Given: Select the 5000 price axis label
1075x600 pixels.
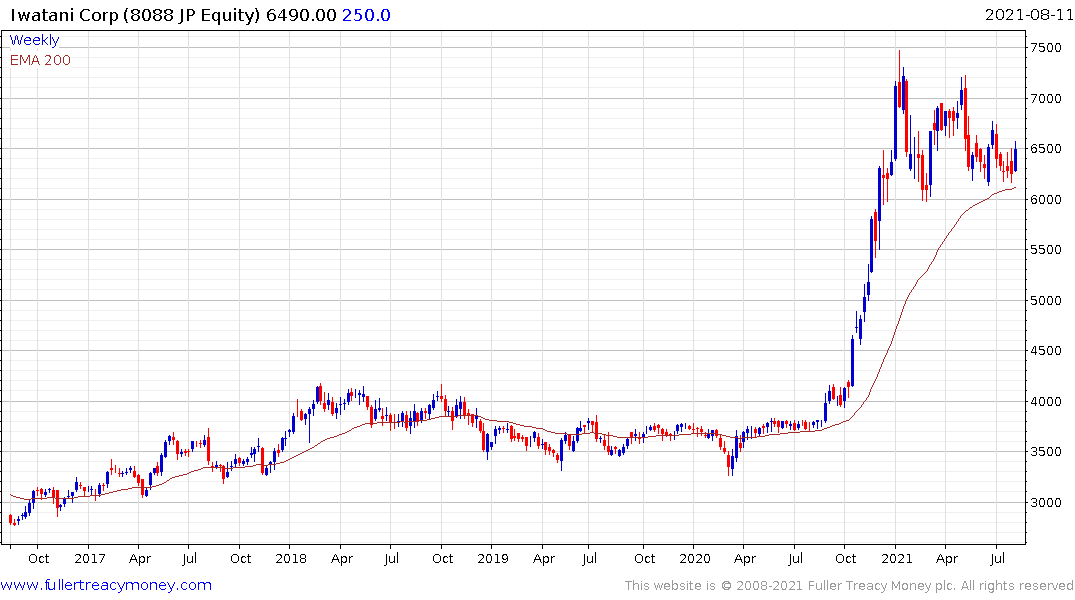Looking at the screenshot, I should tap(1046, 300).
